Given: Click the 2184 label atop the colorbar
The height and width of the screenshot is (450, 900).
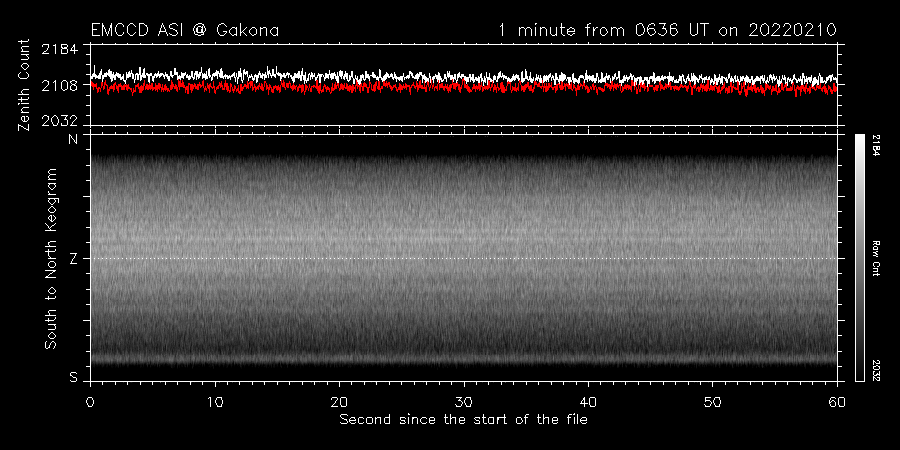Looking at the screenshot, I should [x=876, y=145].
